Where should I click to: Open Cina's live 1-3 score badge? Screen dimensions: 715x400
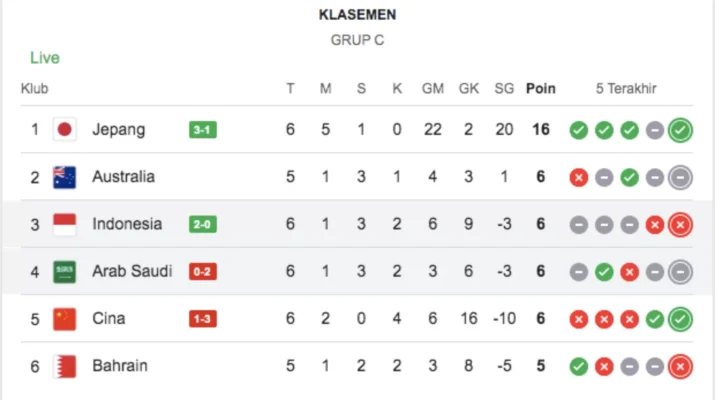pyautogui.click(x=203, y=319)
